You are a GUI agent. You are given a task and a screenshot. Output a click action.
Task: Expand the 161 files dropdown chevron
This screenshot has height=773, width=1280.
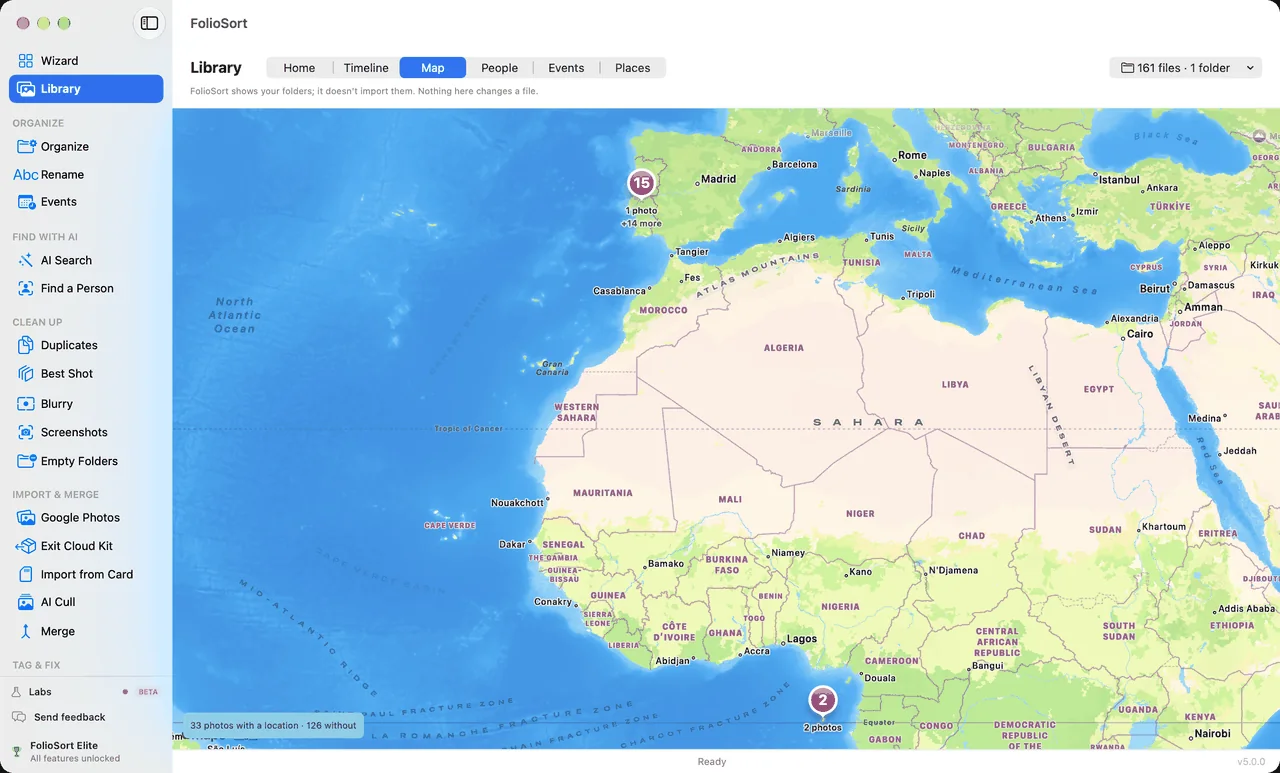click(1250, 68)
